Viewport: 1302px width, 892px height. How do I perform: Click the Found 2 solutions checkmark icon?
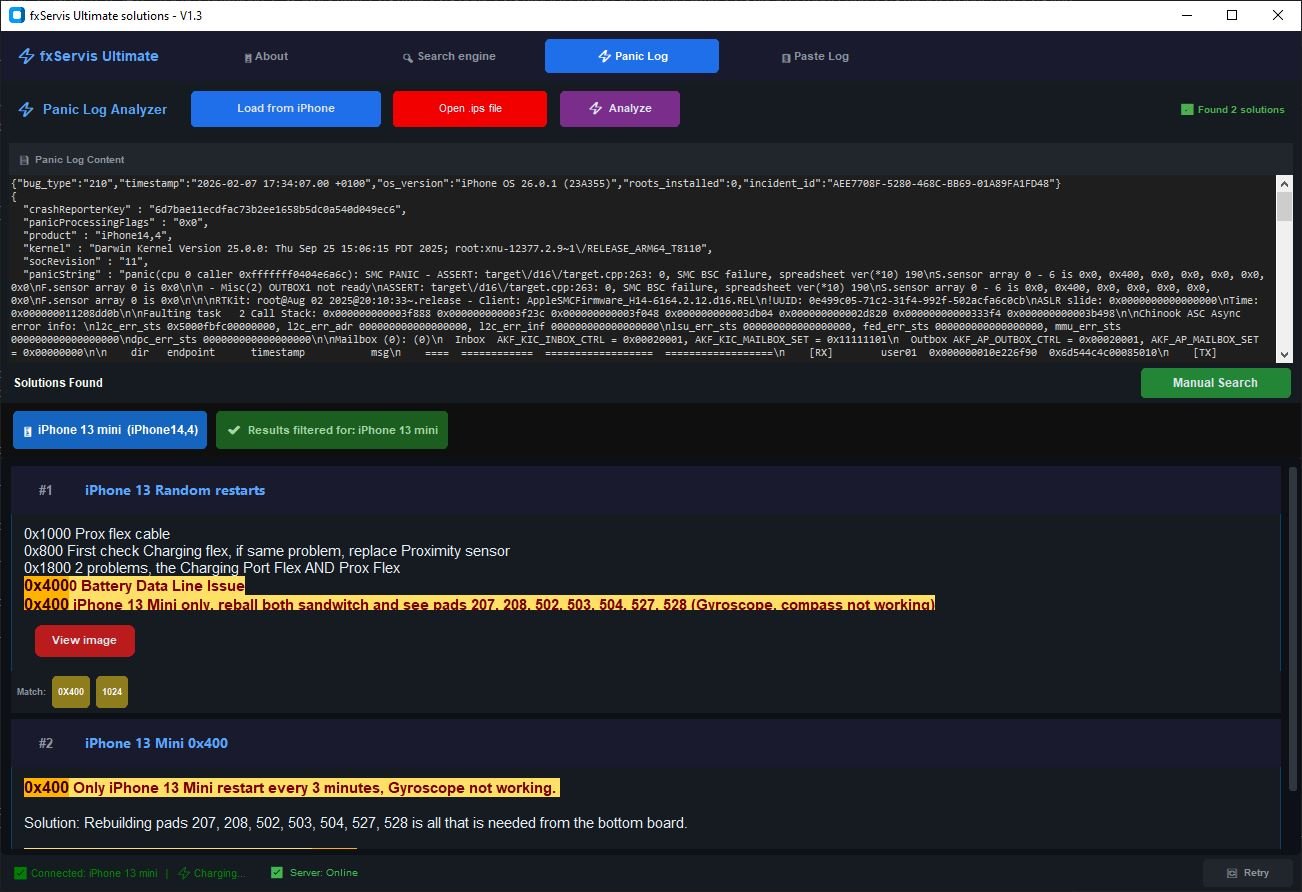click(1187, 109)
